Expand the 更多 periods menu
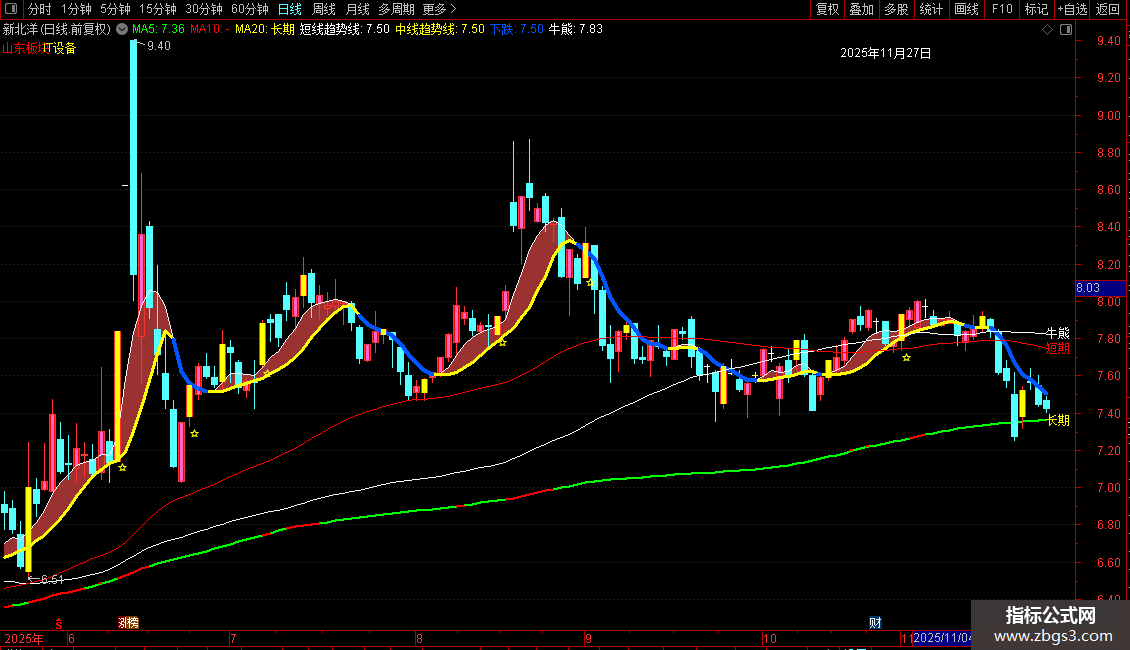This screenshot has width=1130, height=650. click(439, 9)
